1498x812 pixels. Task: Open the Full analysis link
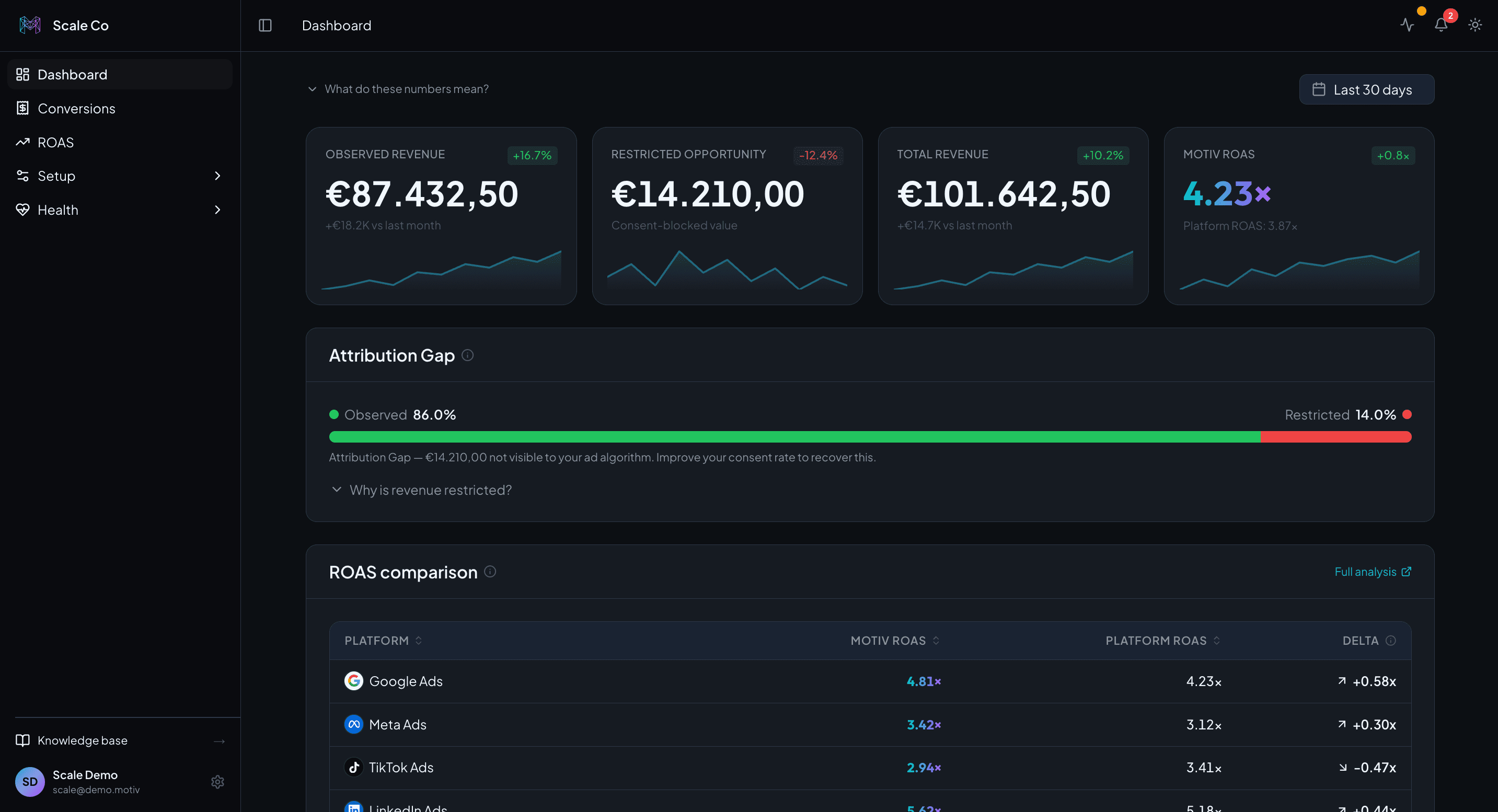tap(1373, 572)
